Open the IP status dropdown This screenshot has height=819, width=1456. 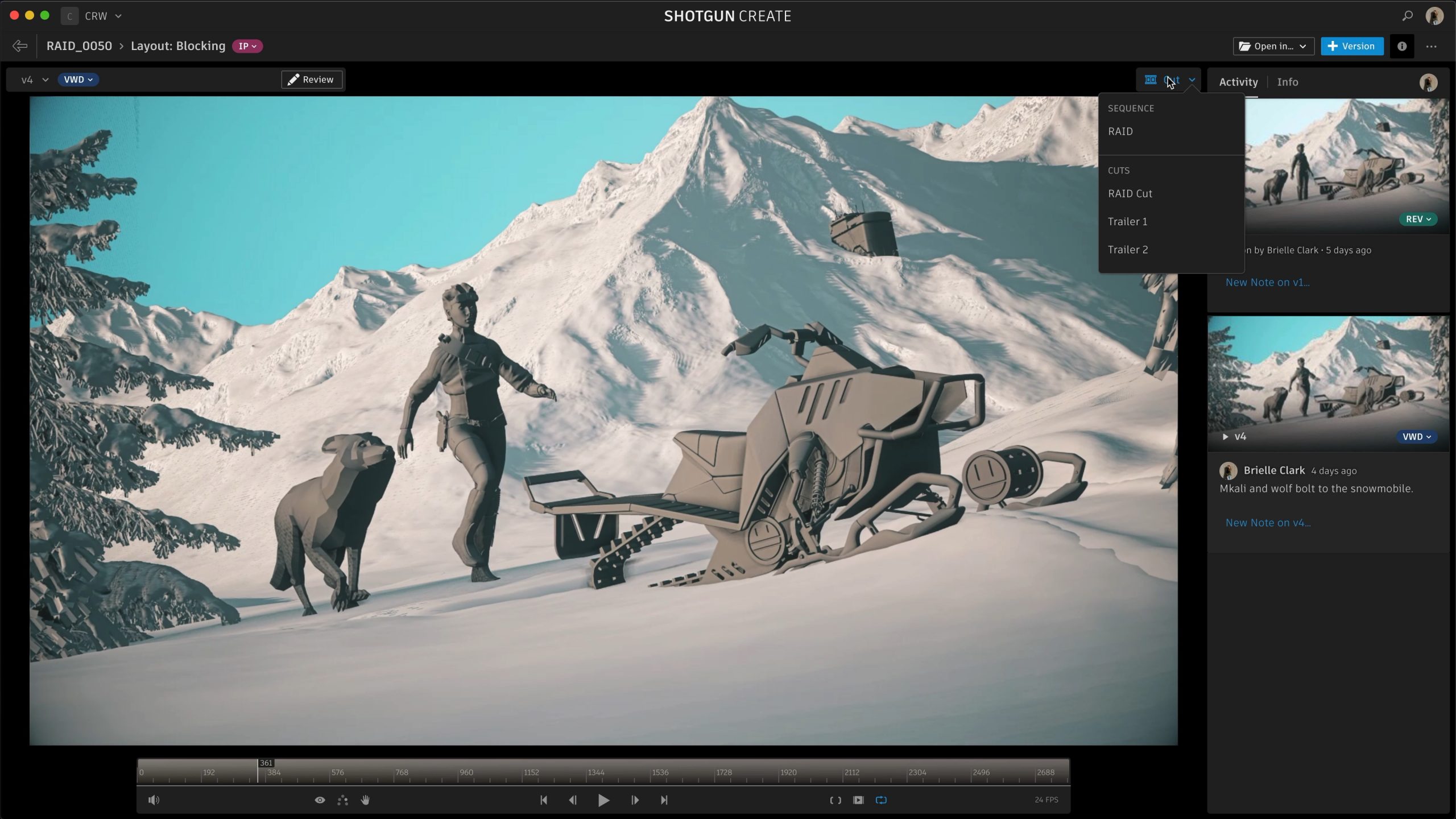(247, 46)
